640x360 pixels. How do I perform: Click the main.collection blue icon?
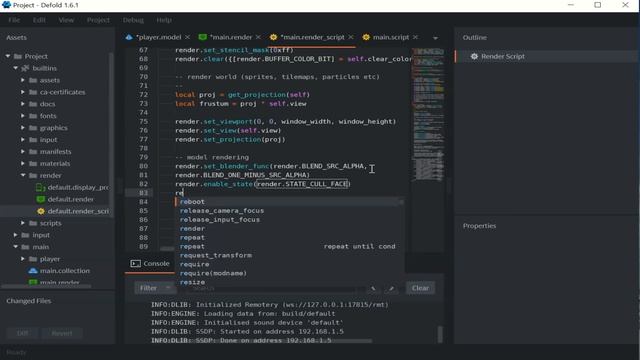33,271
